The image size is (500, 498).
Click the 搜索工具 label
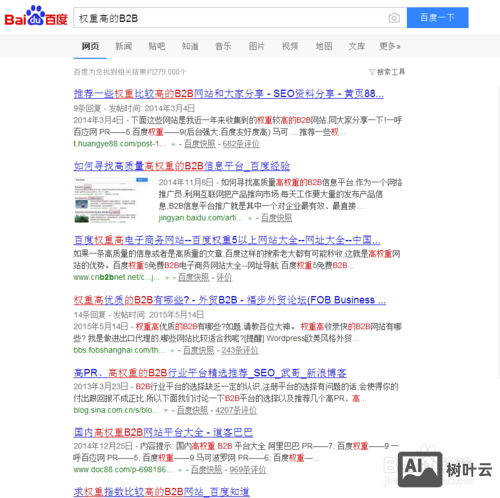(x=391, y=72)
